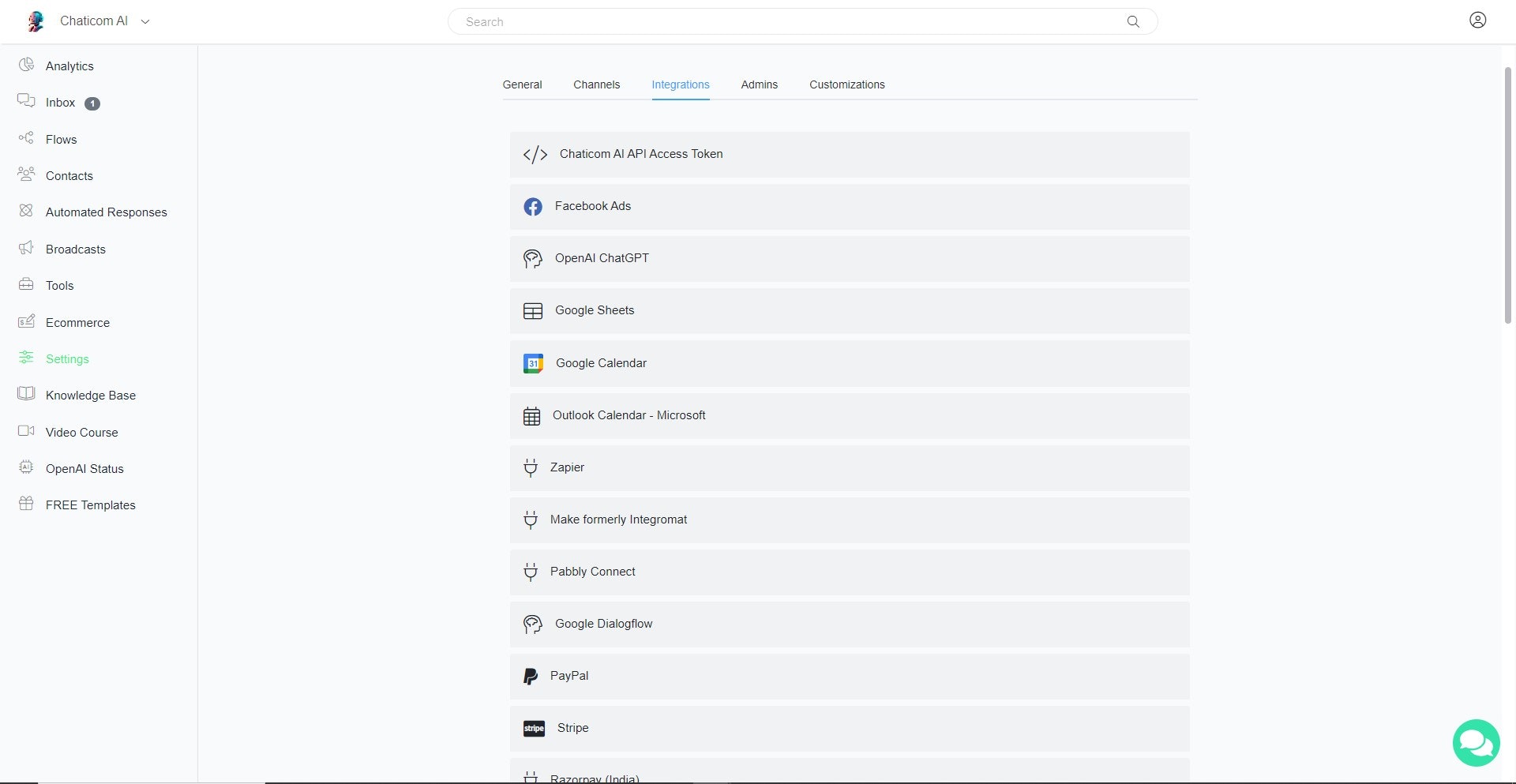1516x784 pixels.
Task: Open the user account profile icon
Action: click(x=1477, y=21)
